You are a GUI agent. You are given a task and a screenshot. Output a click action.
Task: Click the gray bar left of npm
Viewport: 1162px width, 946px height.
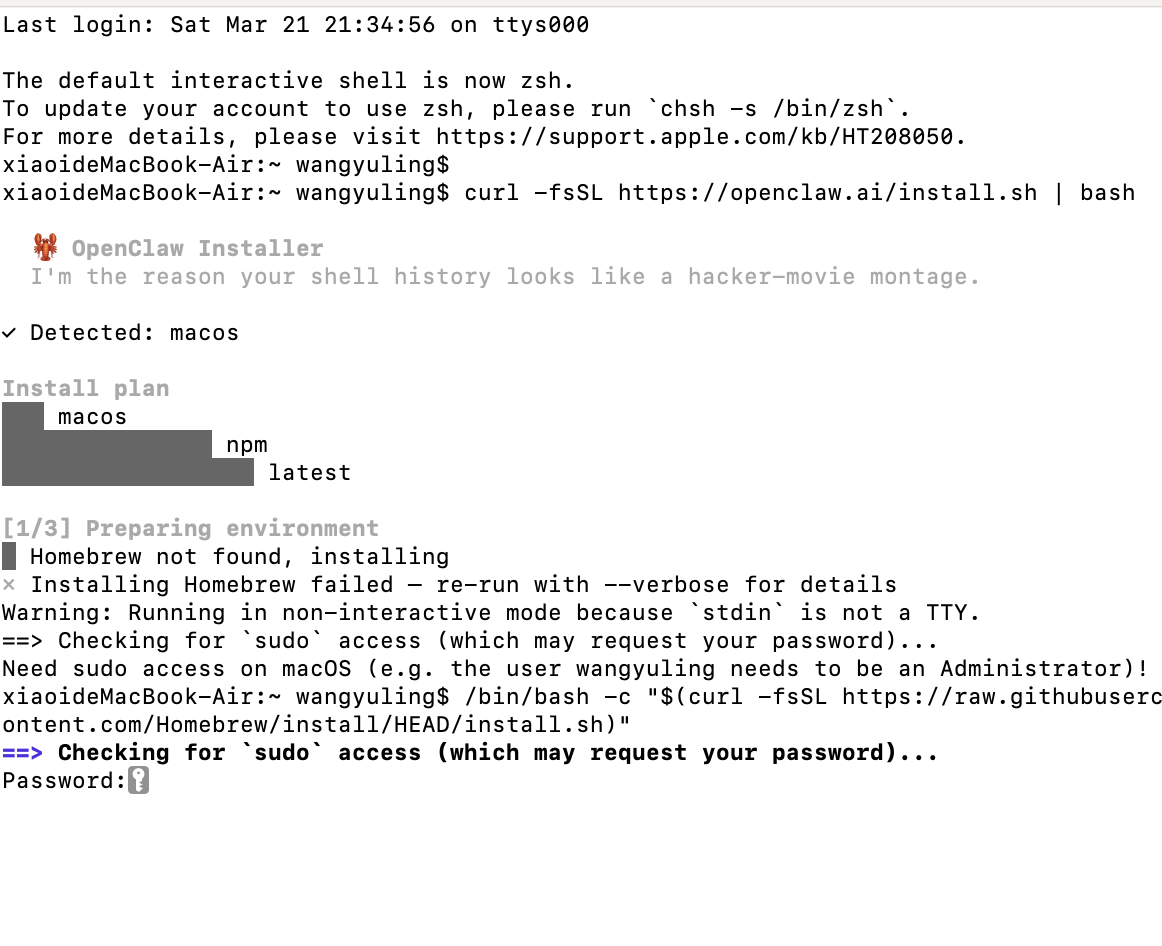point(107,445)
